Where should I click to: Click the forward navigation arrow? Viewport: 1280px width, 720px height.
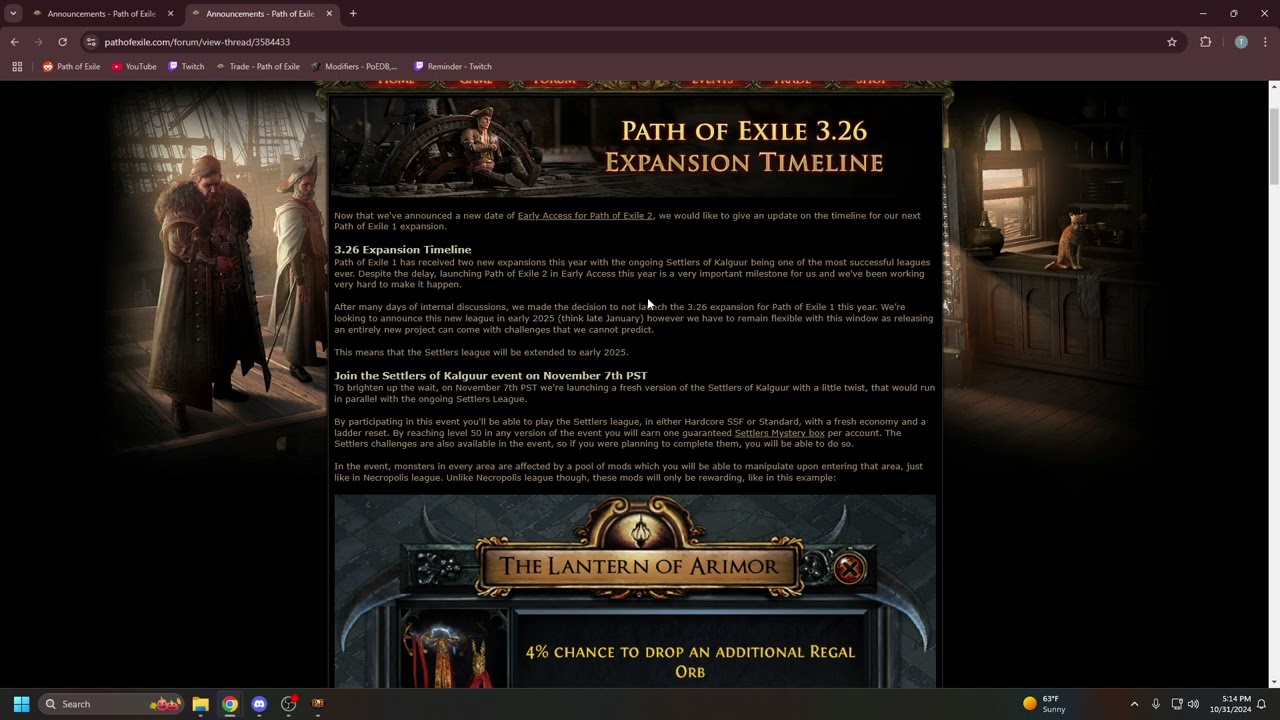pos(38,42)
